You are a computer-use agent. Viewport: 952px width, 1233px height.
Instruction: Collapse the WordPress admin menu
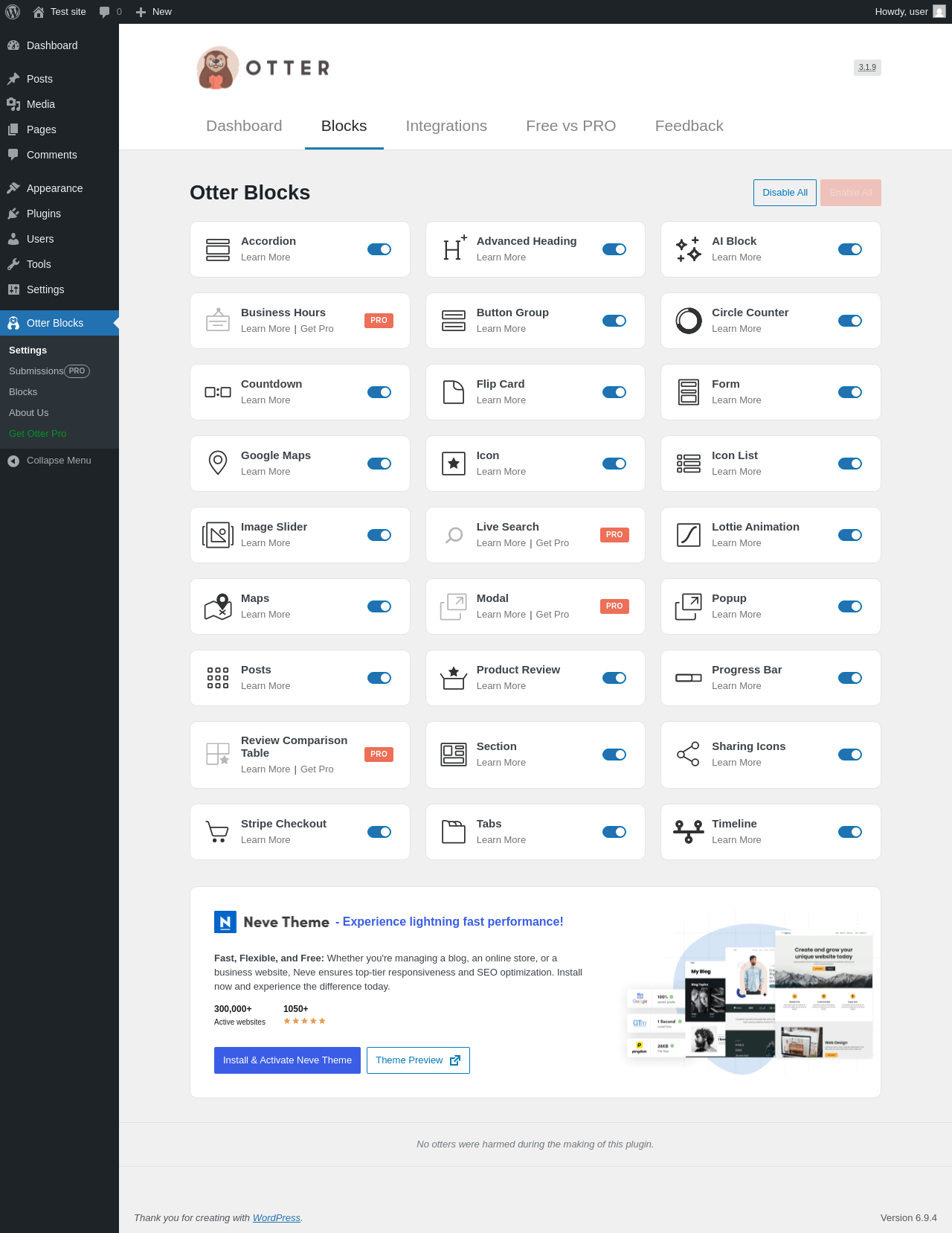pos(59,461)
